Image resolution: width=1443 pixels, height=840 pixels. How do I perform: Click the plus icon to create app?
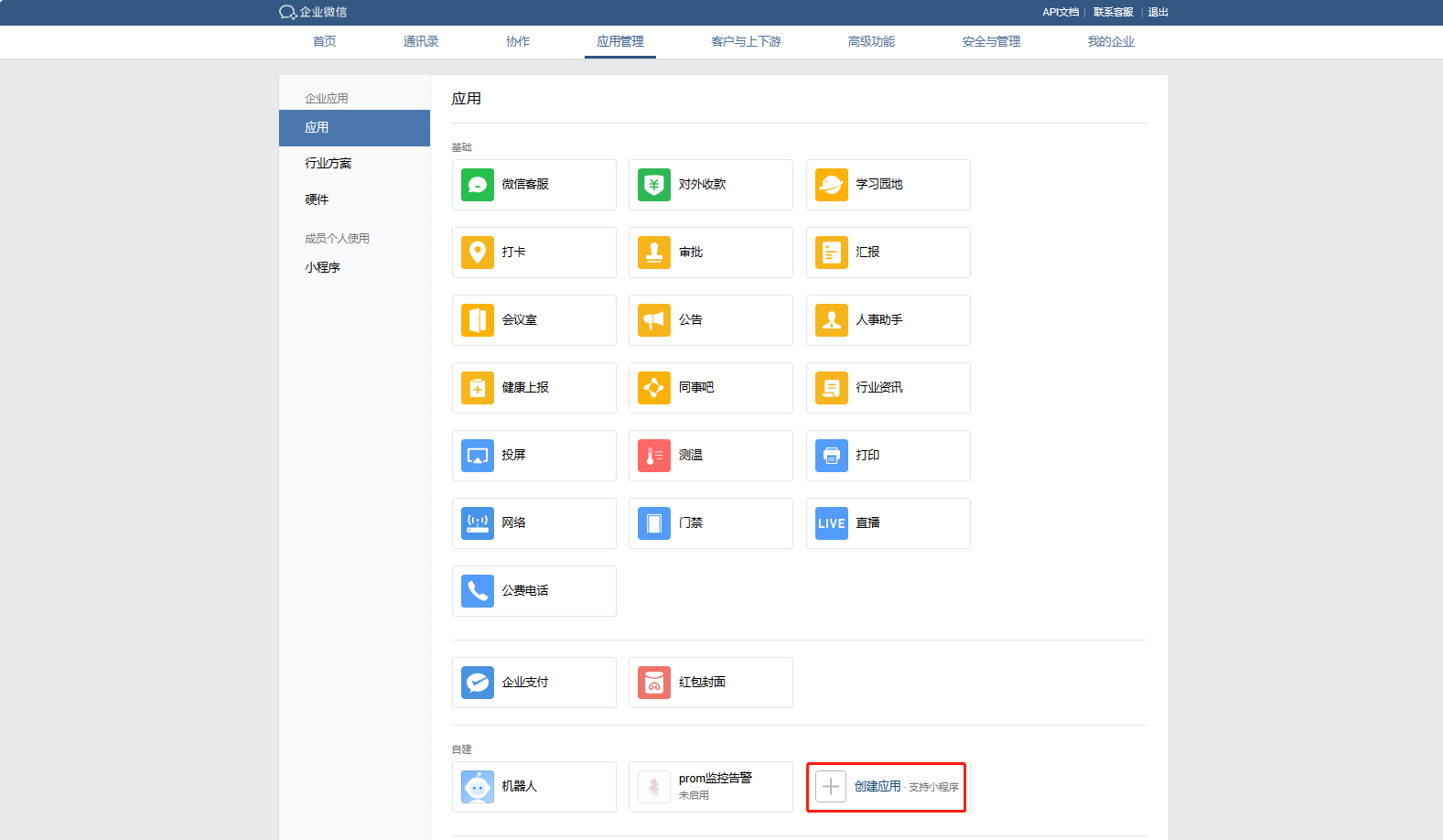pyautogui.click(x=831, y=787)
